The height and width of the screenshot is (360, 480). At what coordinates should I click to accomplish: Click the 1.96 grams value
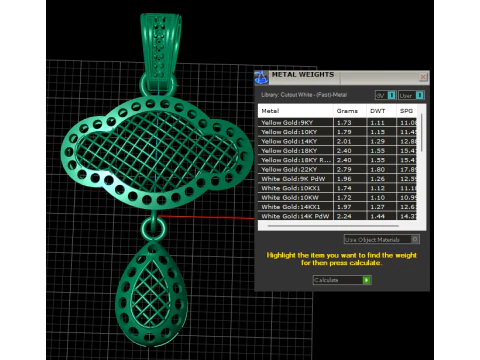(x=344, y=178)
